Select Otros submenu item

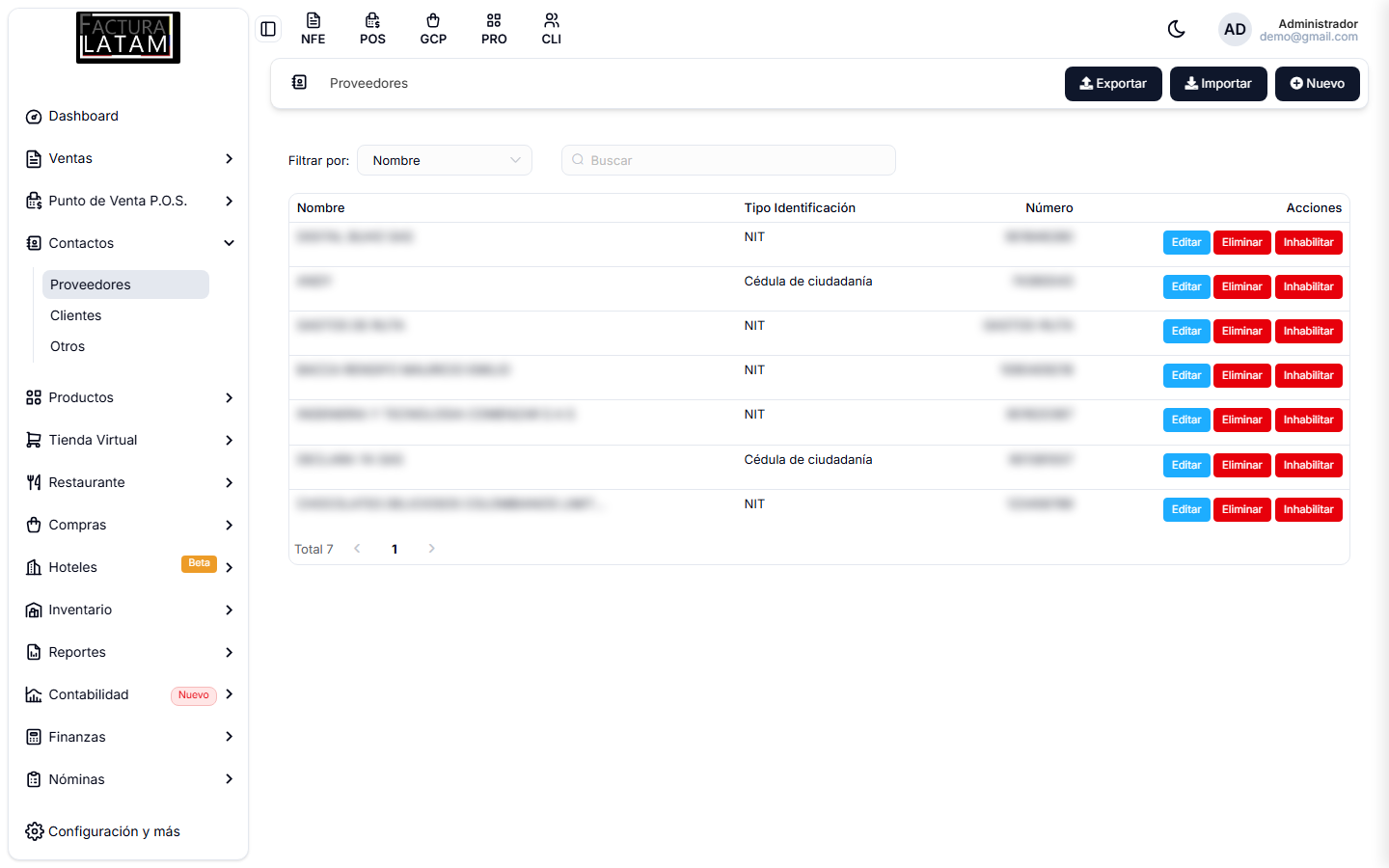pyautogui.click(x=68, y=346)
